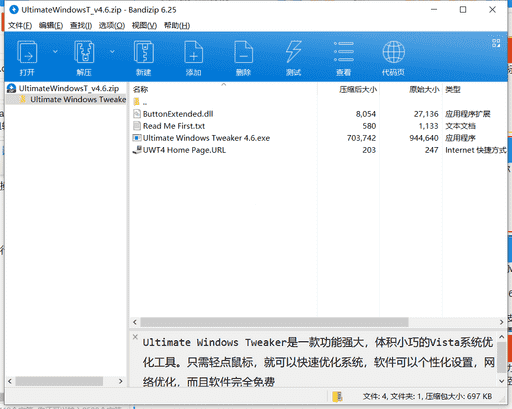The width and height of the screenshot is (512, 409).
Task: Open the 文件(F) menu
Action: 20,25
